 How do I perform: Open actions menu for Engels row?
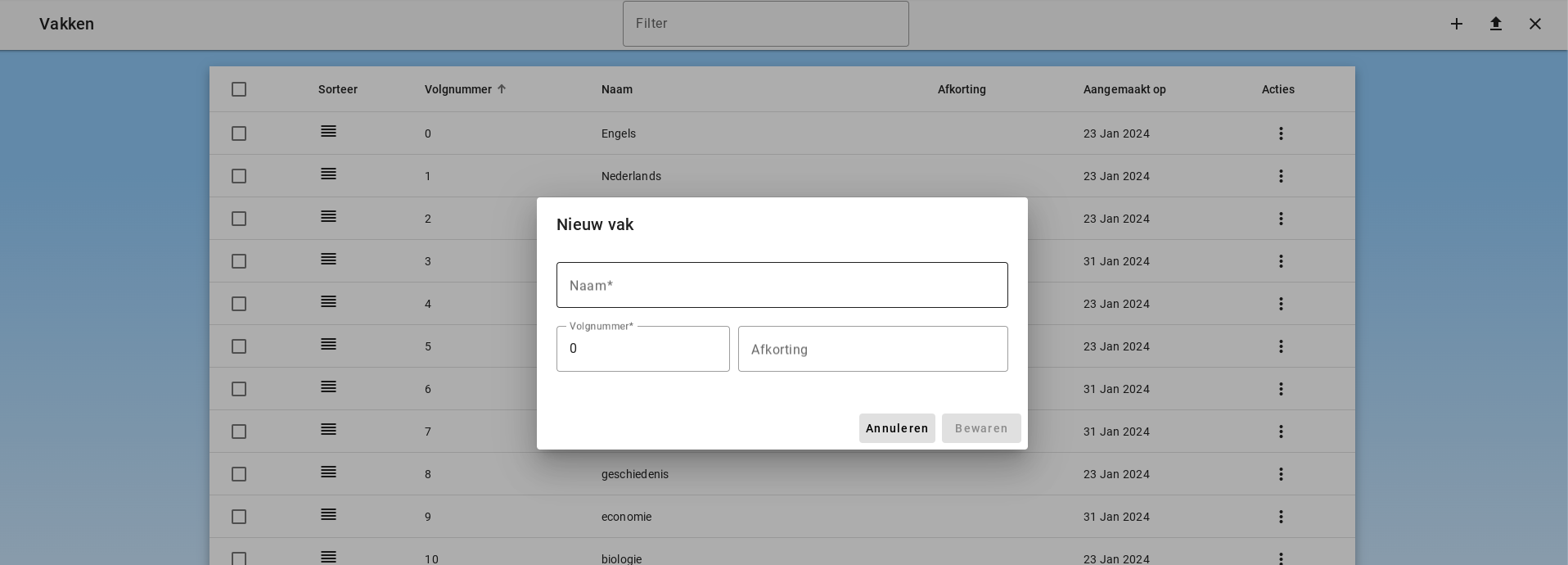1281,133
